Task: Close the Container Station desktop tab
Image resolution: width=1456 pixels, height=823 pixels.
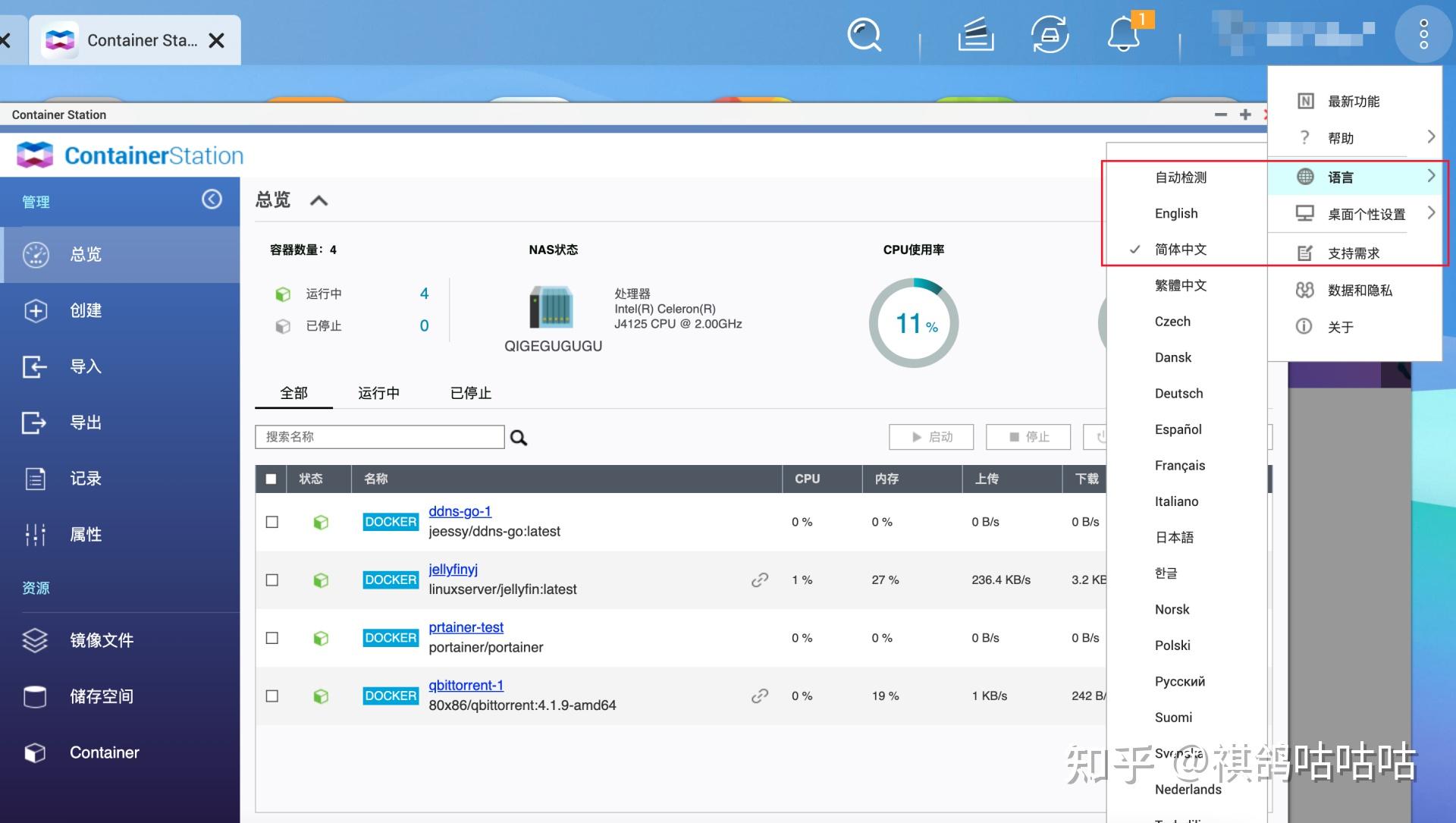Action: point(216,40)
